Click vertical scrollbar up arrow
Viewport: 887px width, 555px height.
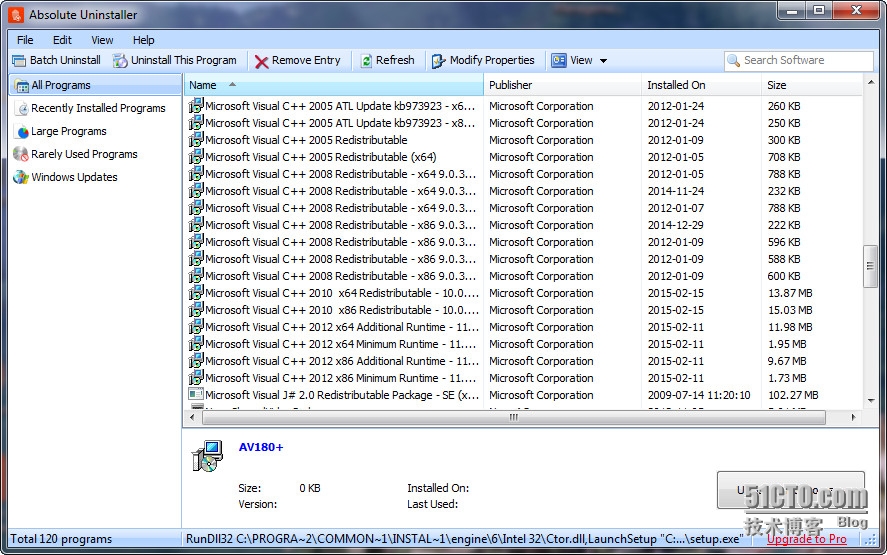click(871, 83)
